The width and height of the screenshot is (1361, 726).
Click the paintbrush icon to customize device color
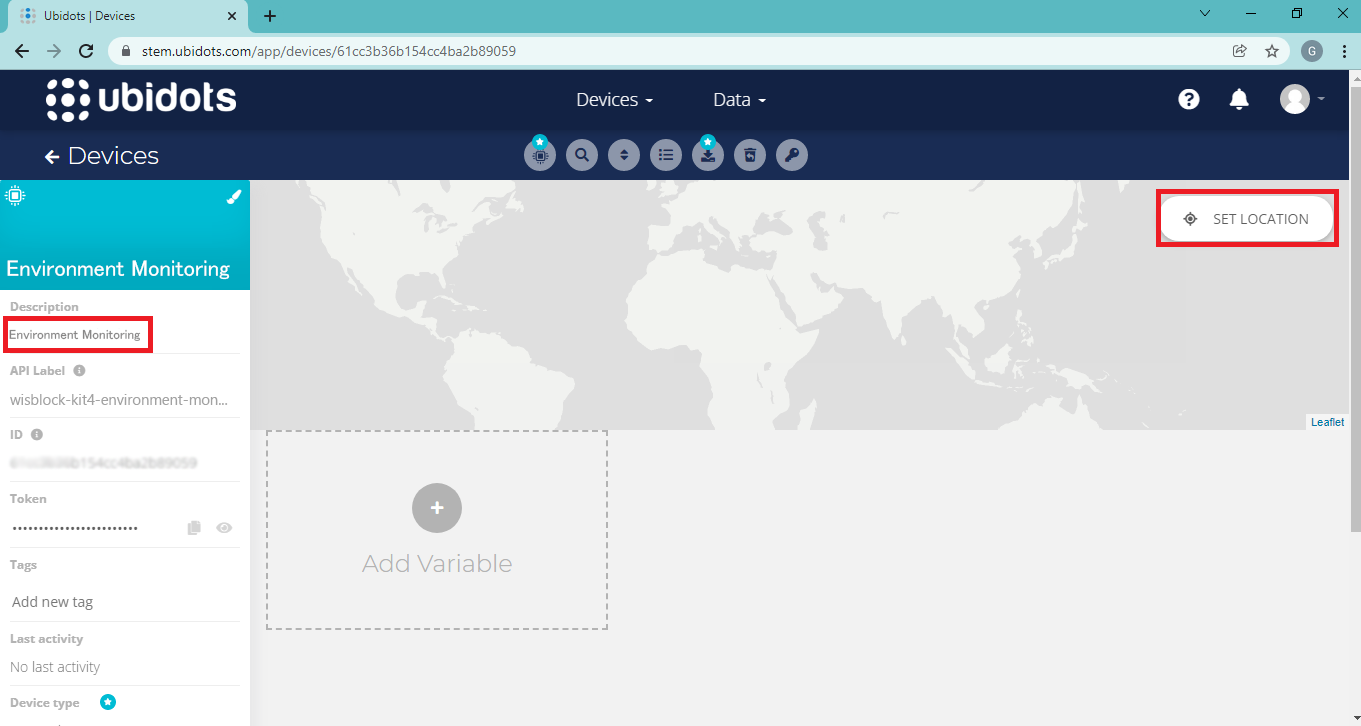click(234, 197)
